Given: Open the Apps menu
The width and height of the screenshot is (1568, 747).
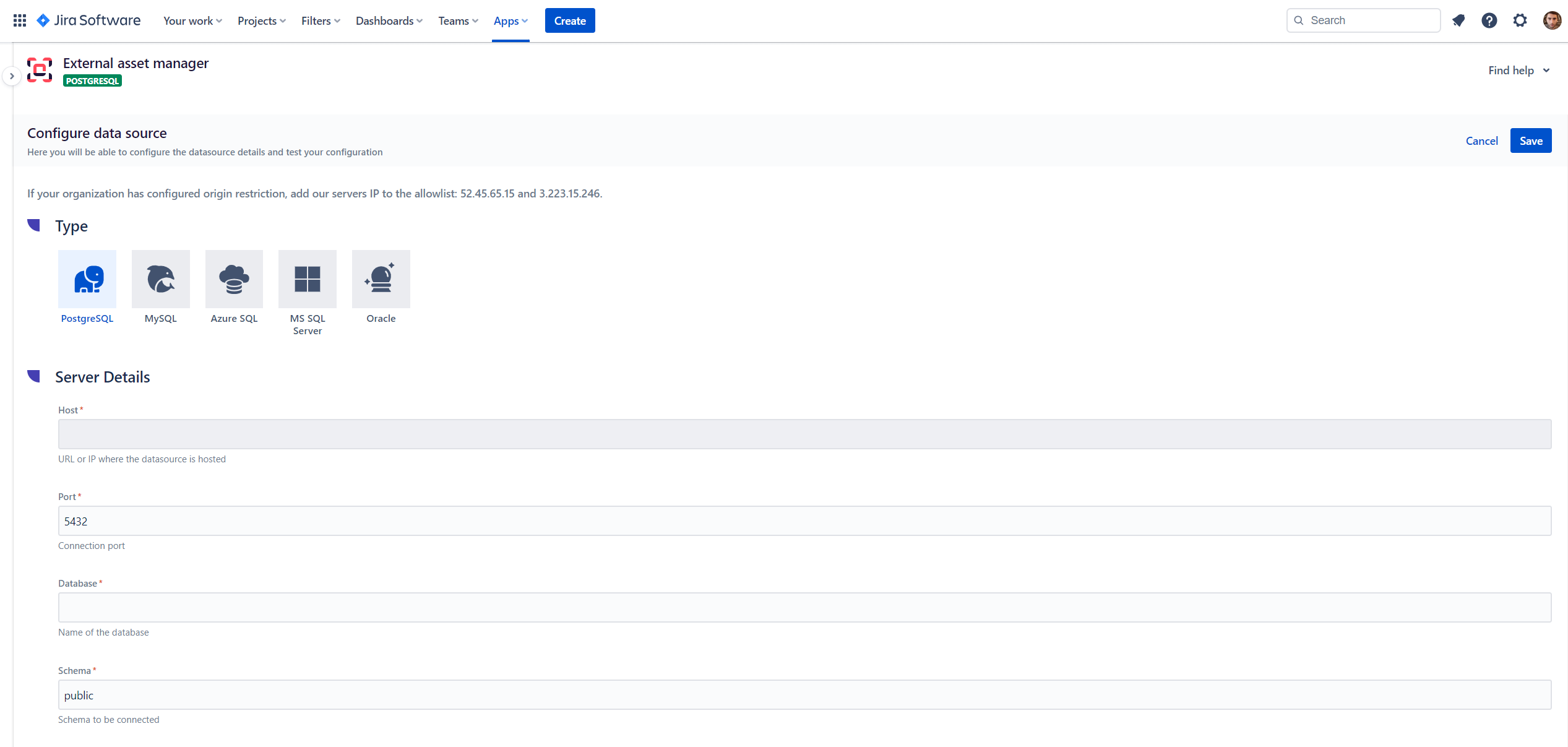Looking at the screenshot, I should (510, 21).
